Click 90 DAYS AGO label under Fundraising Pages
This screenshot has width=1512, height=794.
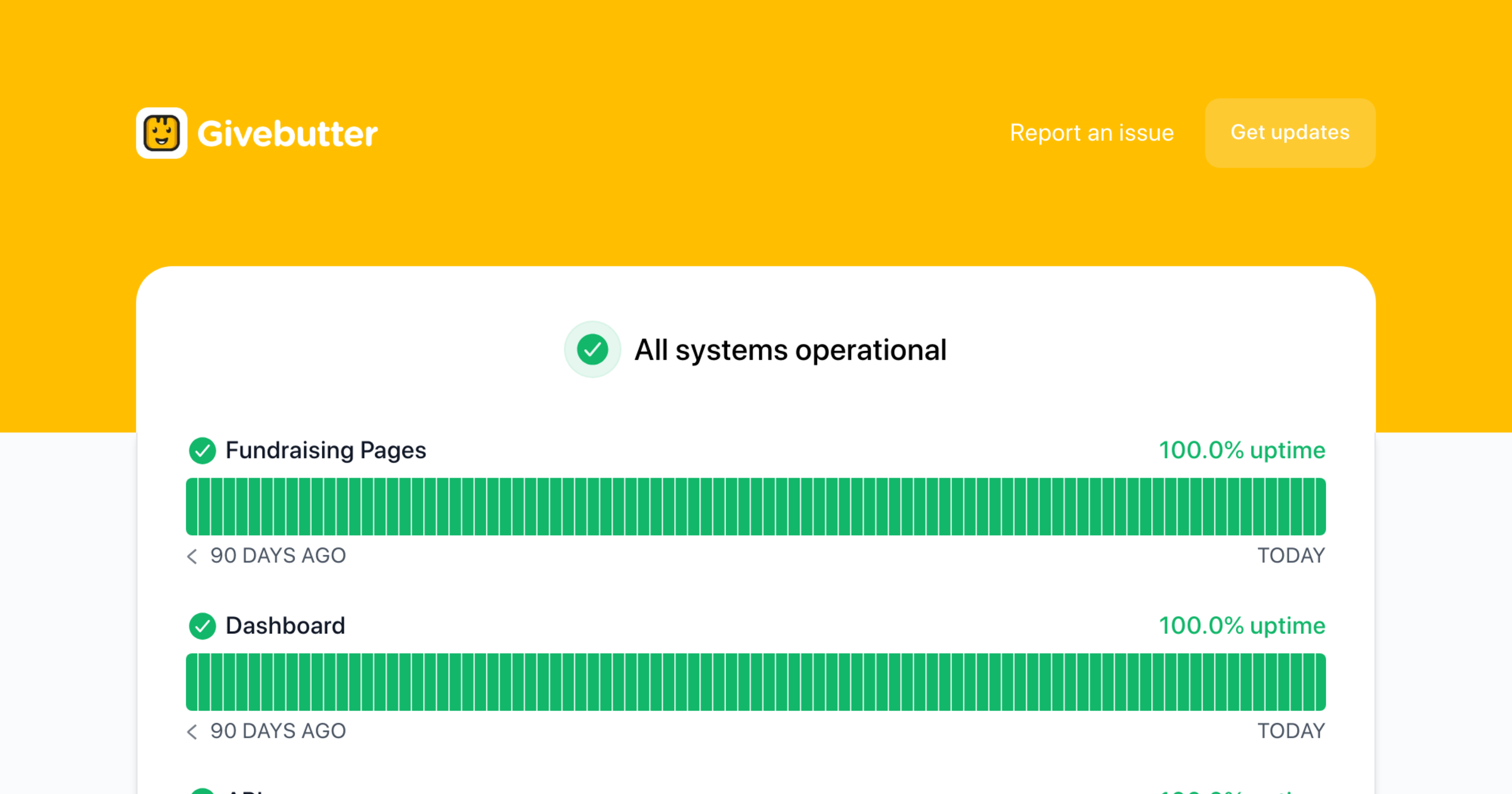[x=278, y=556]
